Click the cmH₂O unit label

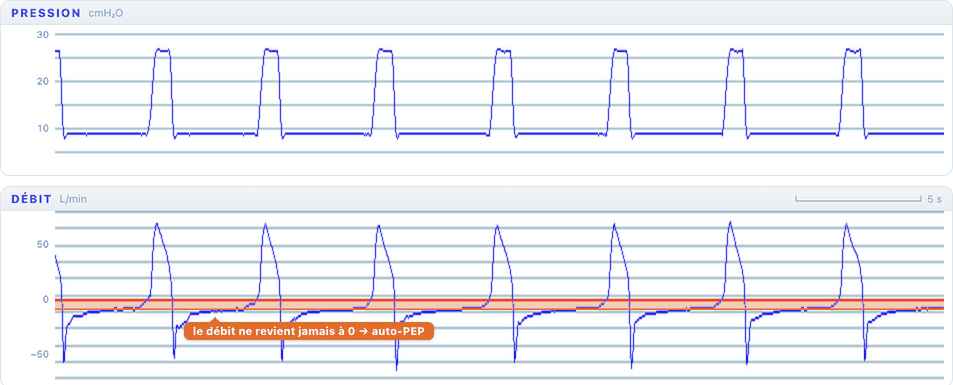click(x=105, y=13)
